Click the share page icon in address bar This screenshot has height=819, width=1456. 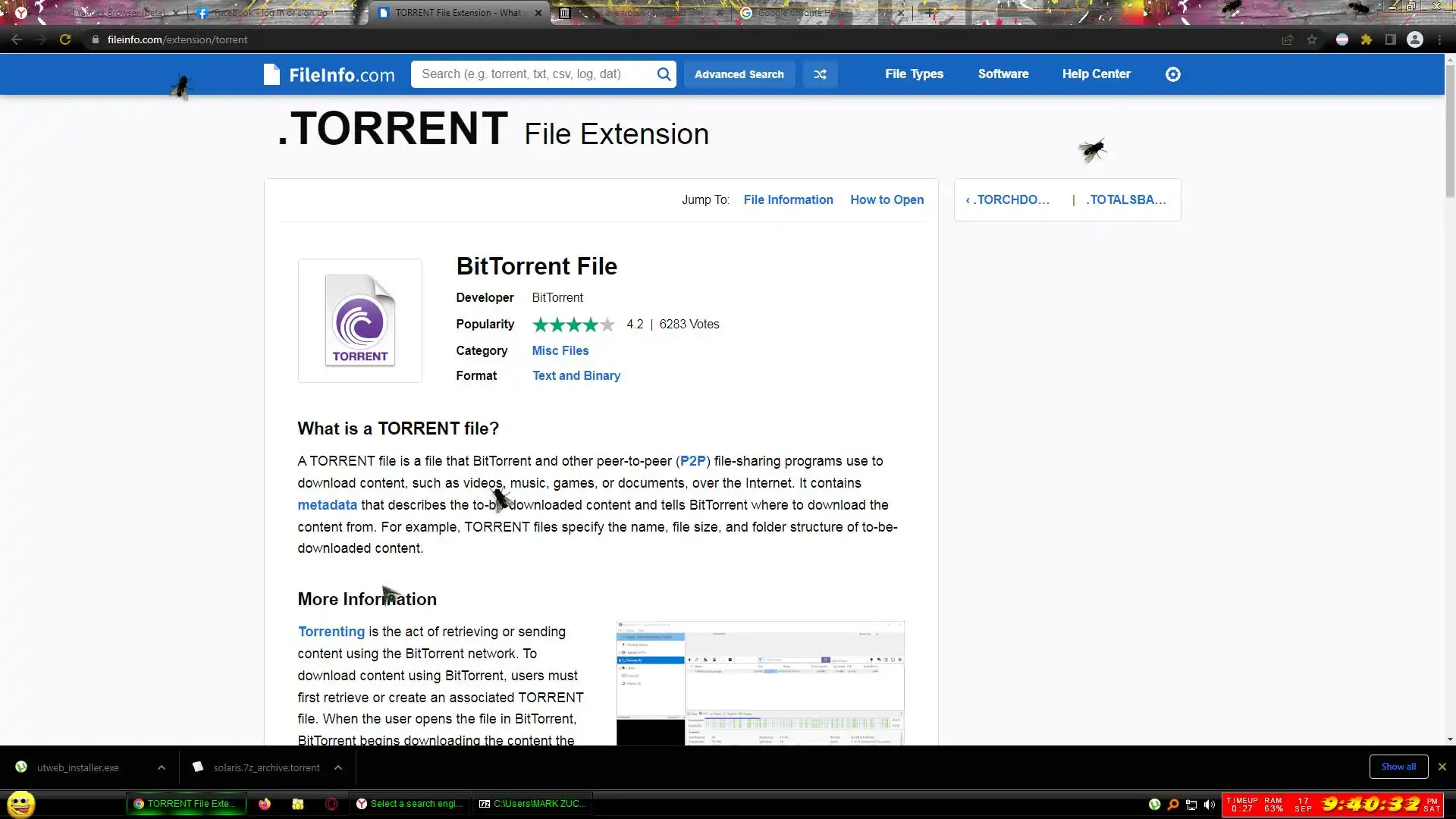click(1287, 40)
